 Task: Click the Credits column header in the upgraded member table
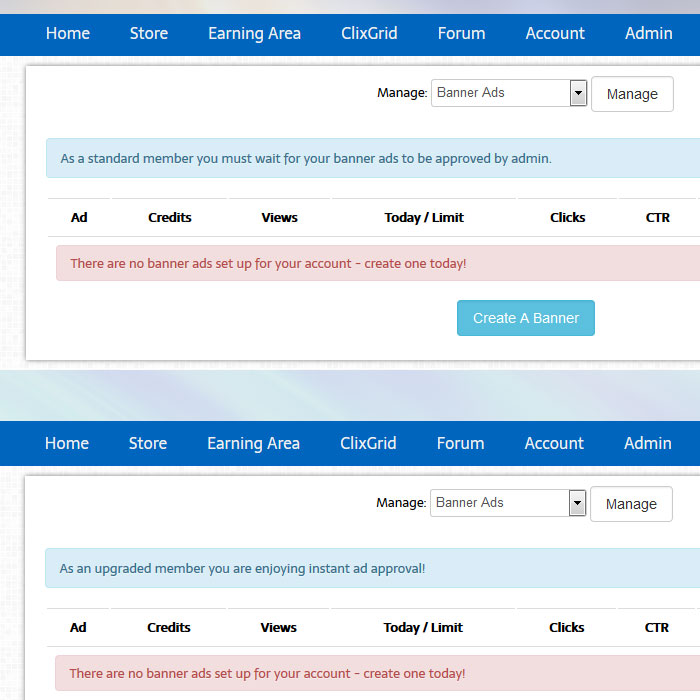coord(169,627)
